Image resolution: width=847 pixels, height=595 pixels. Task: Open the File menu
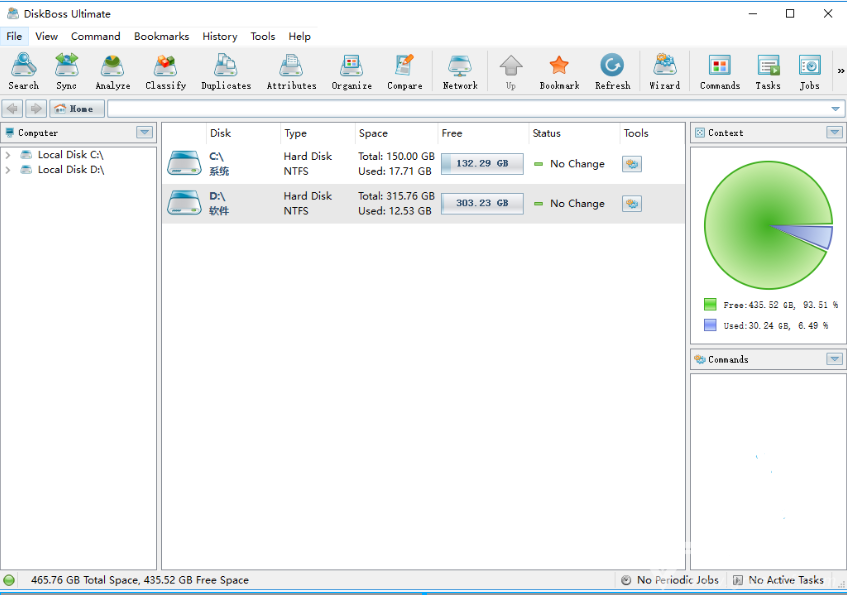(14, 36)
